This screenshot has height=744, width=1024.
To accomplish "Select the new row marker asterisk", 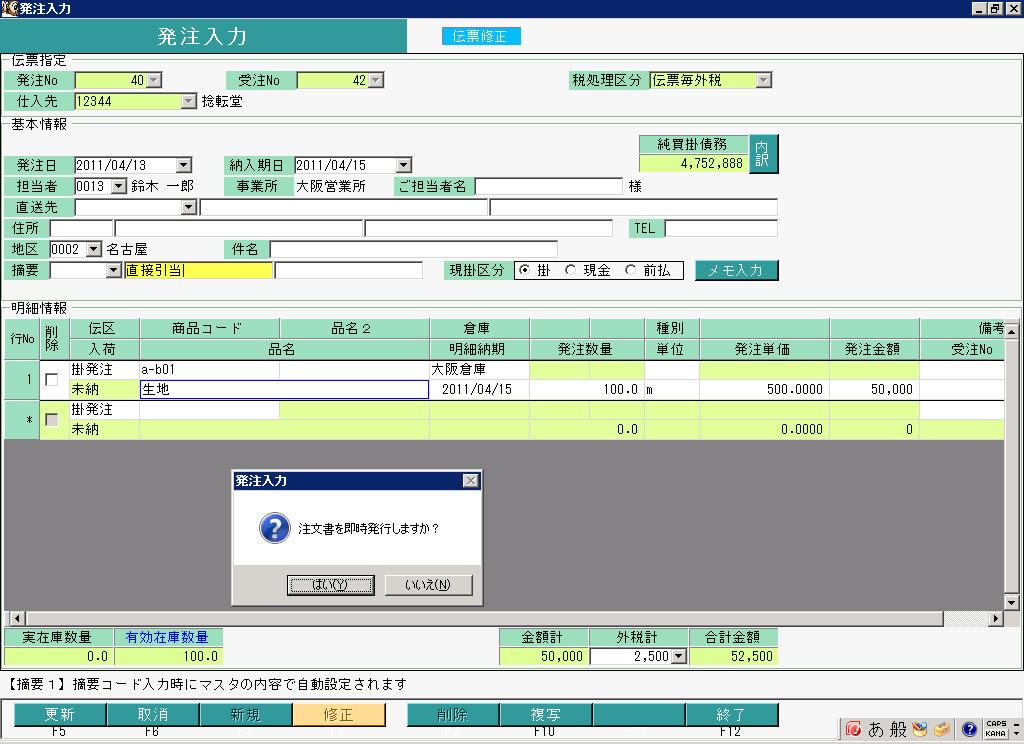I will click(22, 419).
